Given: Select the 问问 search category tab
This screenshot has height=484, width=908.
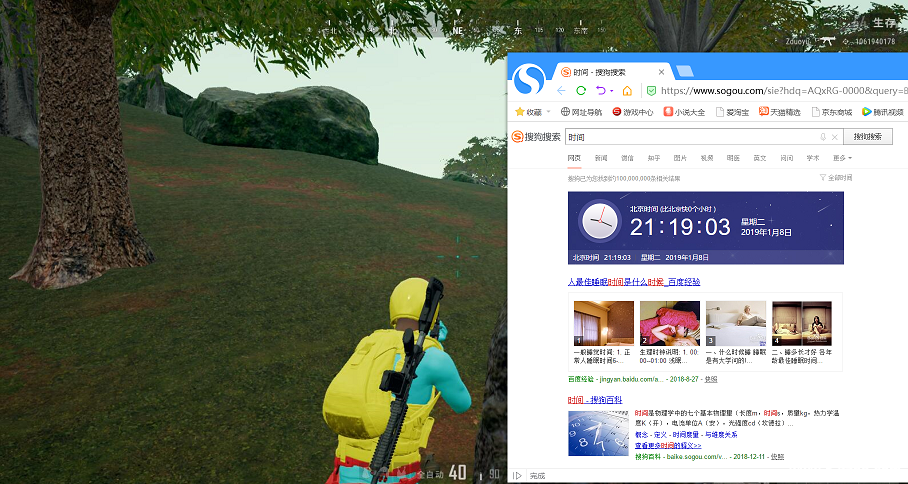Looking at the screenshot, I should click(786, 158).
